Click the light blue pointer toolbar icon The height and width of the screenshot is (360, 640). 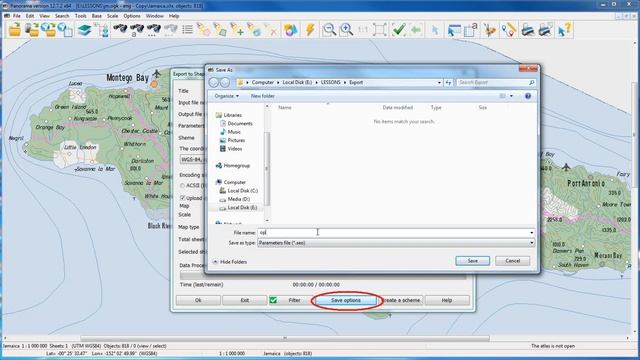tap(435, 30)
